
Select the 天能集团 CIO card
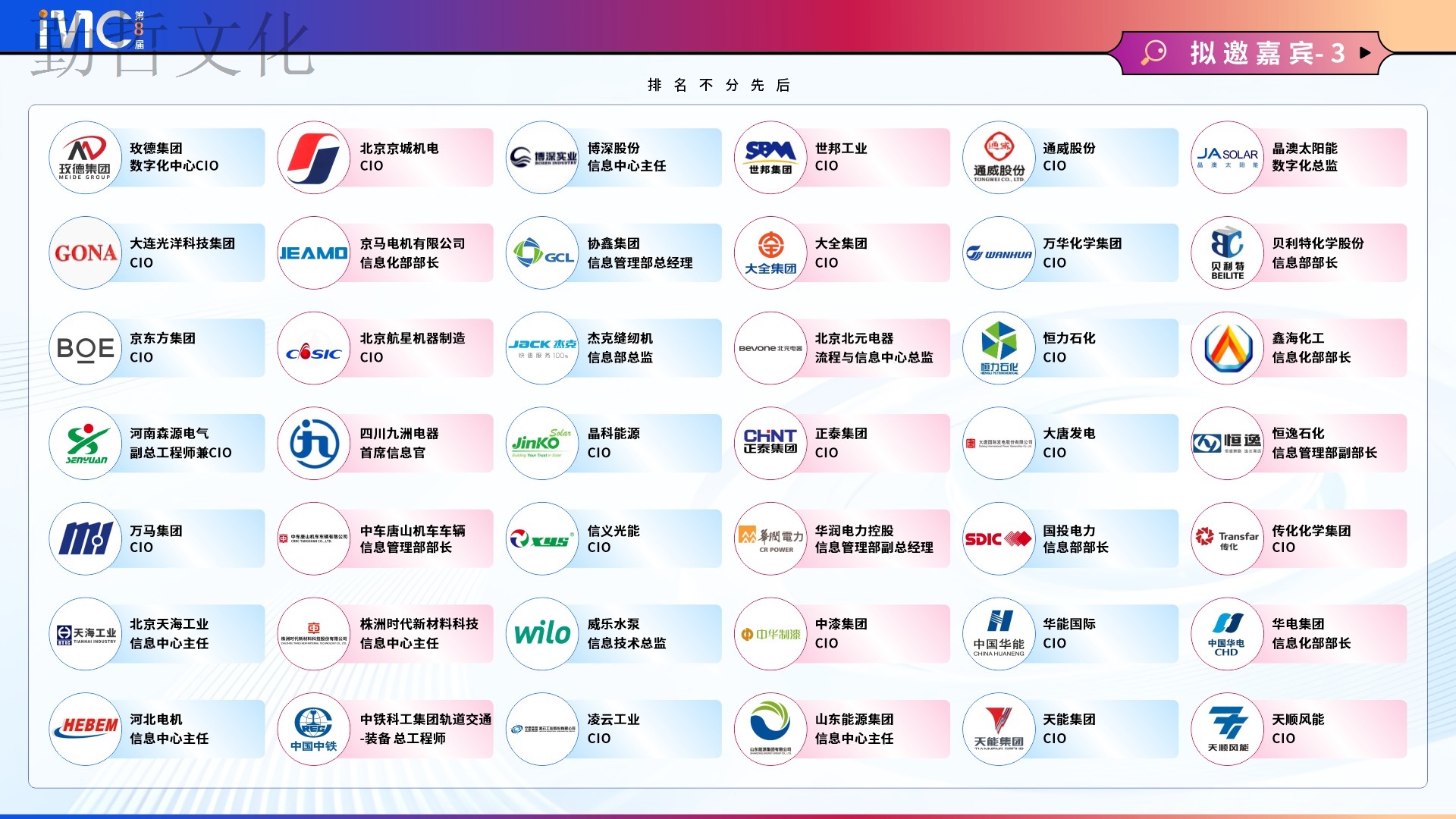point(1071,729)
